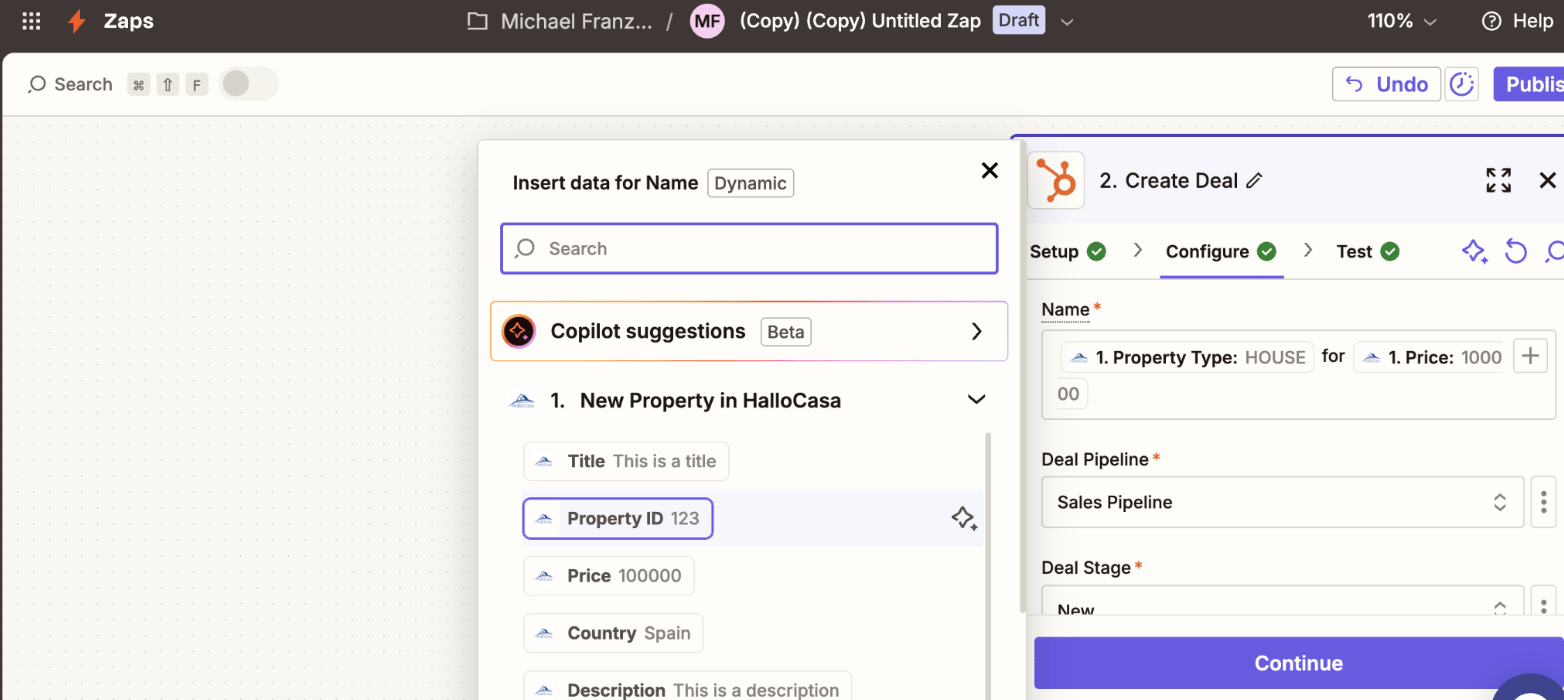Image resolution: width=1564 pixels, height=700 pixels.
Task: Click the Undo button
Action: (x=1386, y=84)
